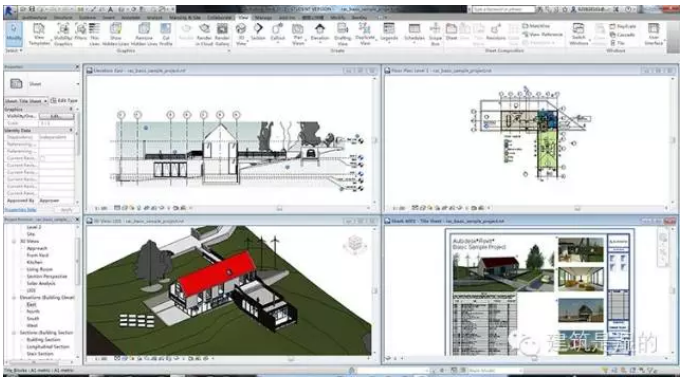690x383 pixels.
Task: Switch to the View ribbon tab
Action: click(x=243, y=18)
